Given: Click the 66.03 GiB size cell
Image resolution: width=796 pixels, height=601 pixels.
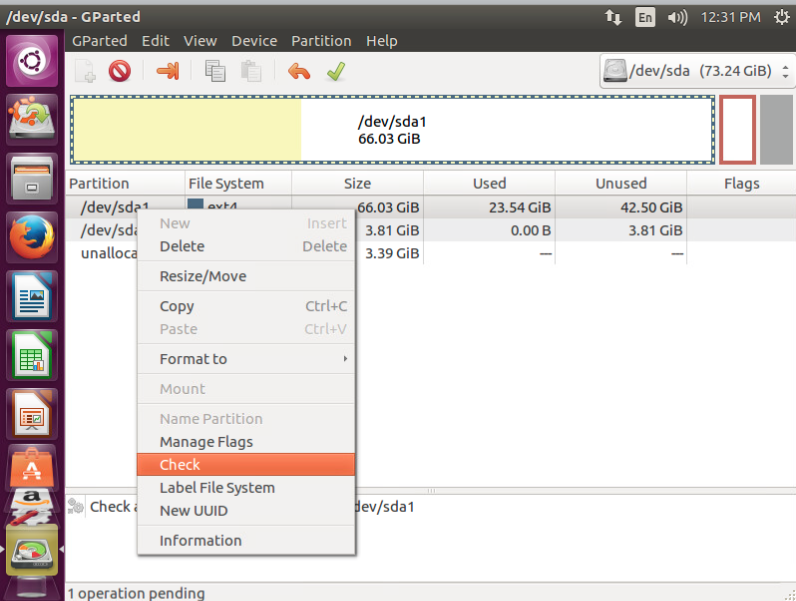Looking at the screenshot, I should [388, 208].
